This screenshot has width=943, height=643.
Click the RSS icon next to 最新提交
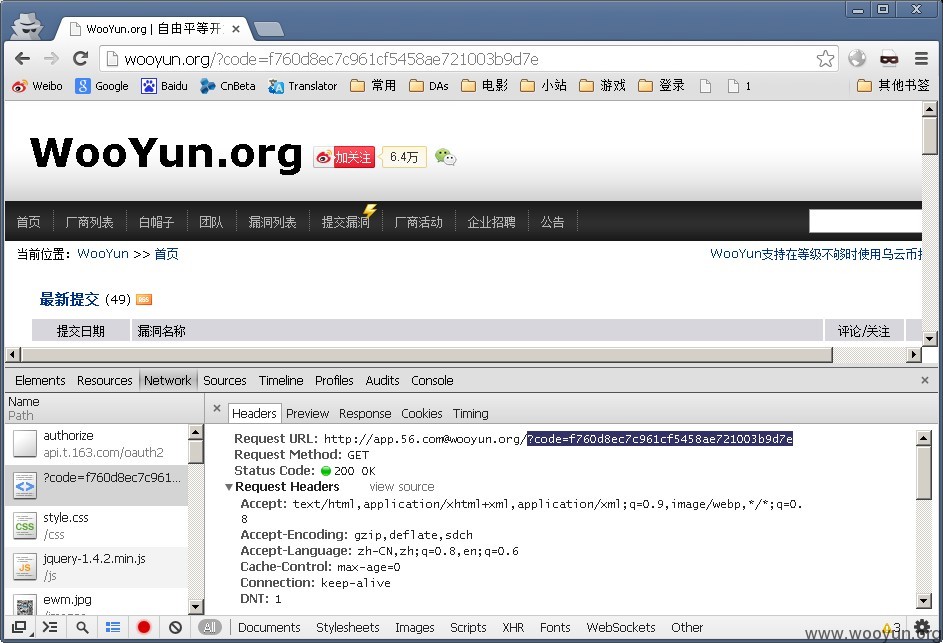pyautogui.click(x=144, y=300)
